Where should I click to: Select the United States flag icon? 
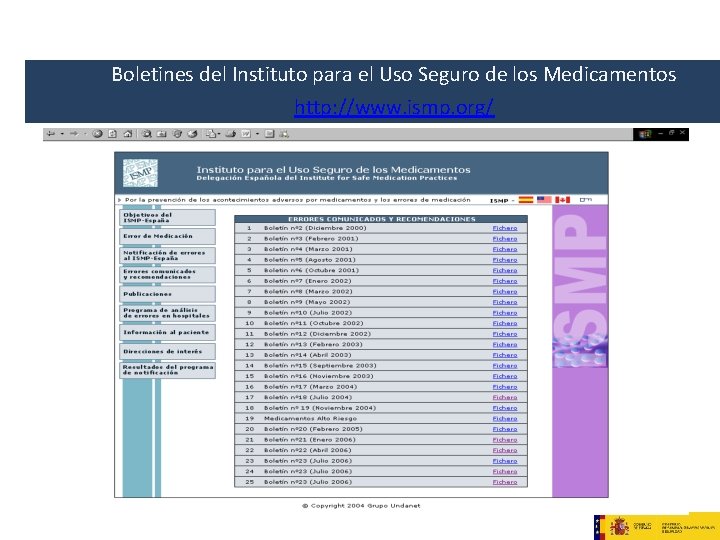click(544, 200)
